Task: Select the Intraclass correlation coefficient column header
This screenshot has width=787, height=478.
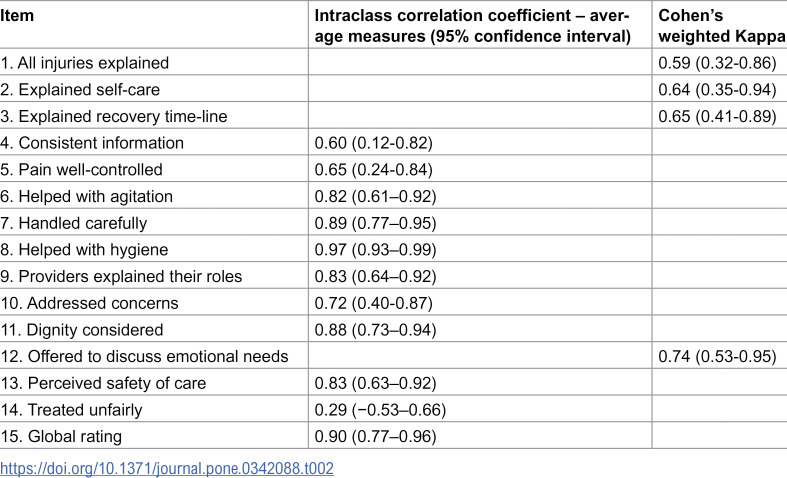Action: (472, 26)
